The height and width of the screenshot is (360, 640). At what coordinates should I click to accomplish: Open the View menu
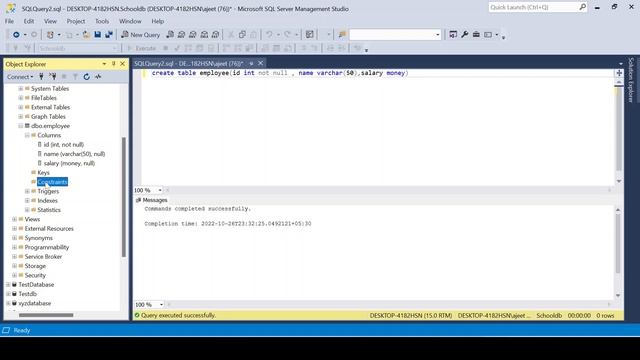[50, 21]
